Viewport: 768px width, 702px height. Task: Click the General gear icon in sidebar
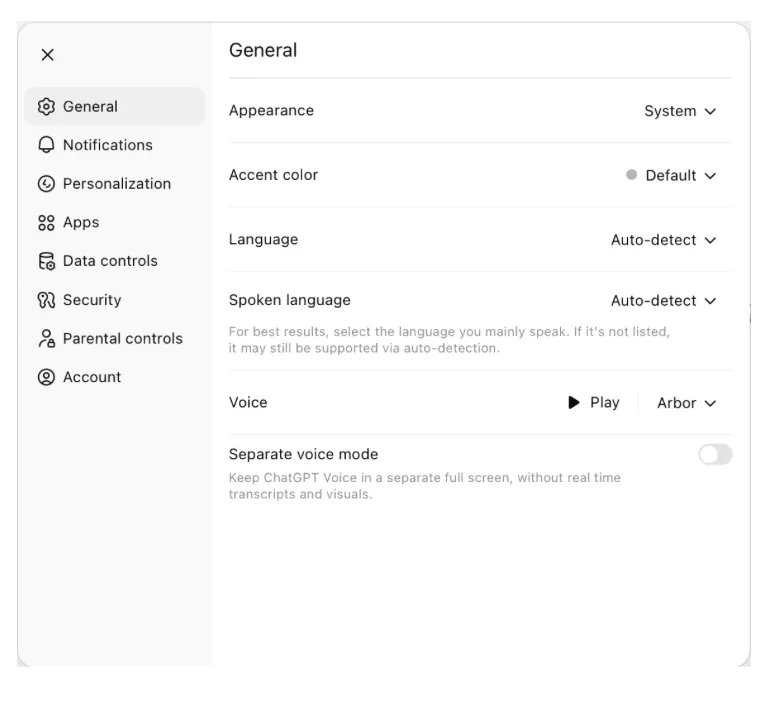pos(46,107)
